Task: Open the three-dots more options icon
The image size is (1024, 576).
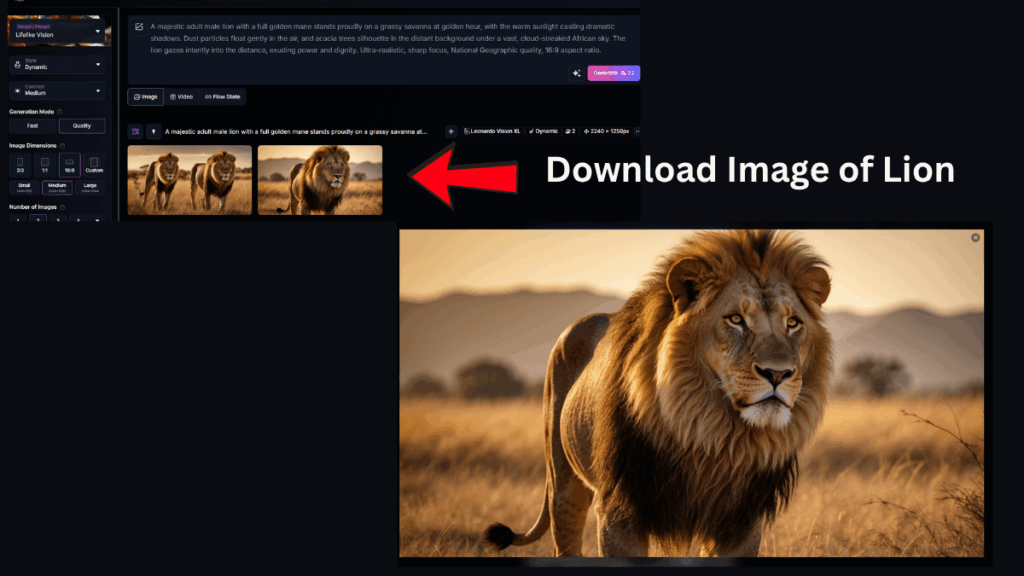Action: [x=637, y=131]
